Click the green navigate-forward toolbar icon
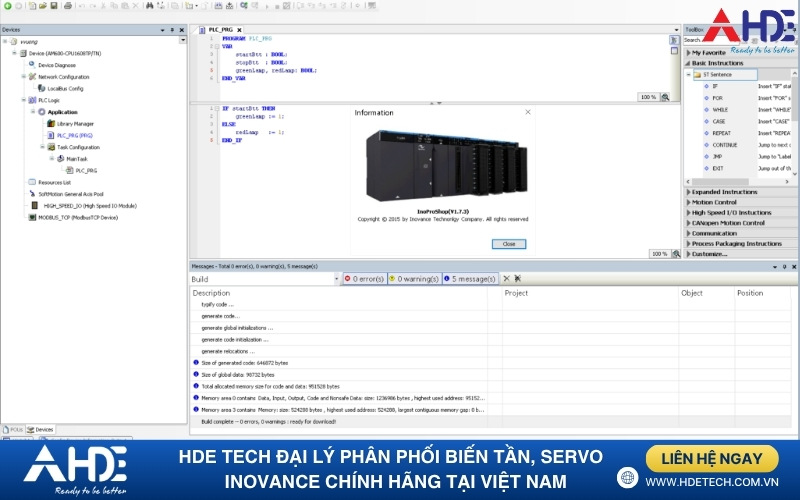800x500 pixels. (7, 6)
